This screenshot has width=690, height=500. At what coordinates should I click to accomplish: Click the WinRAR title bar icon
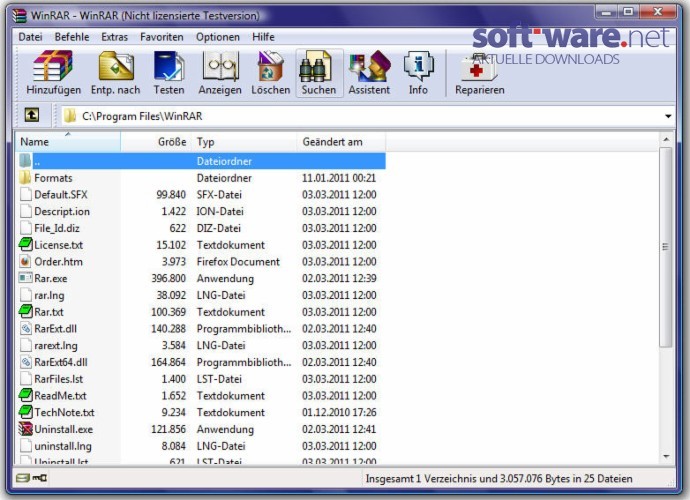click(19, 15)
